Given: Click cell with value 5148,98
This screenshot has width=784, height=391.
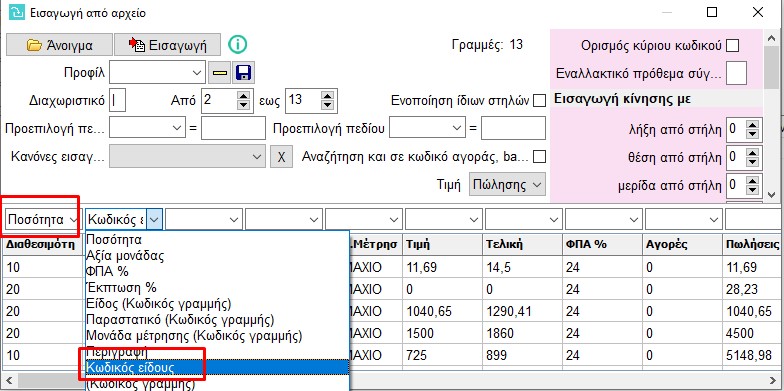Looking at the screenshot, I should click(x=752, y=356).
